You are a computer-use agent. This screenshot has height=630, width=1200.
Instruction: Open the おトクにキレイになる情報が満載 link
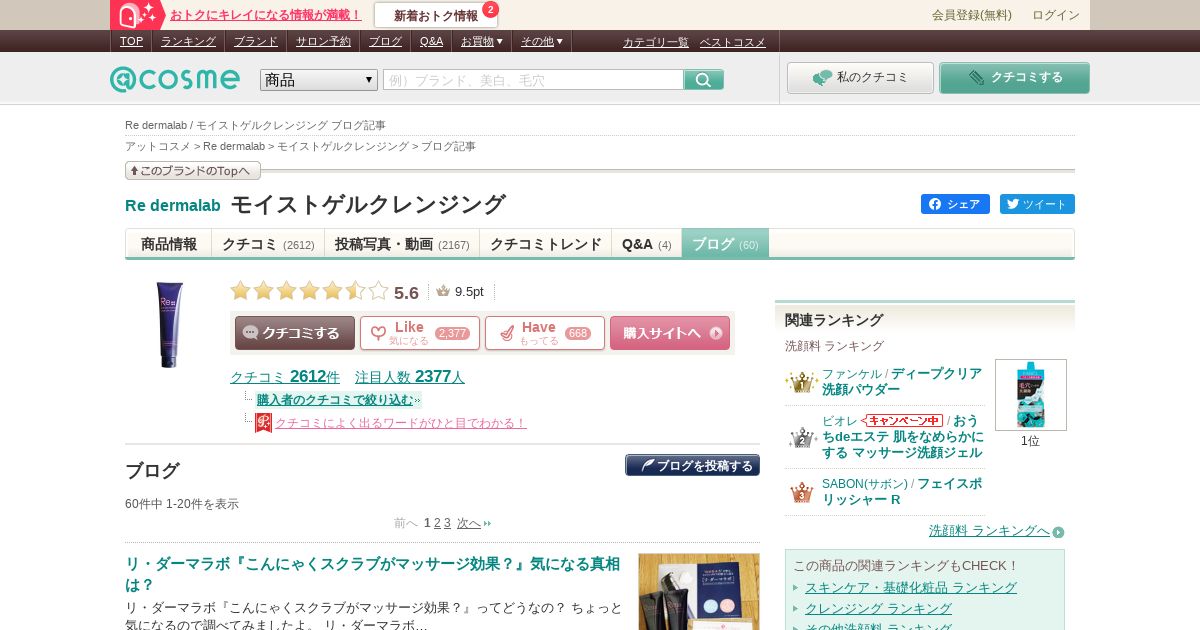coord(265,15)
